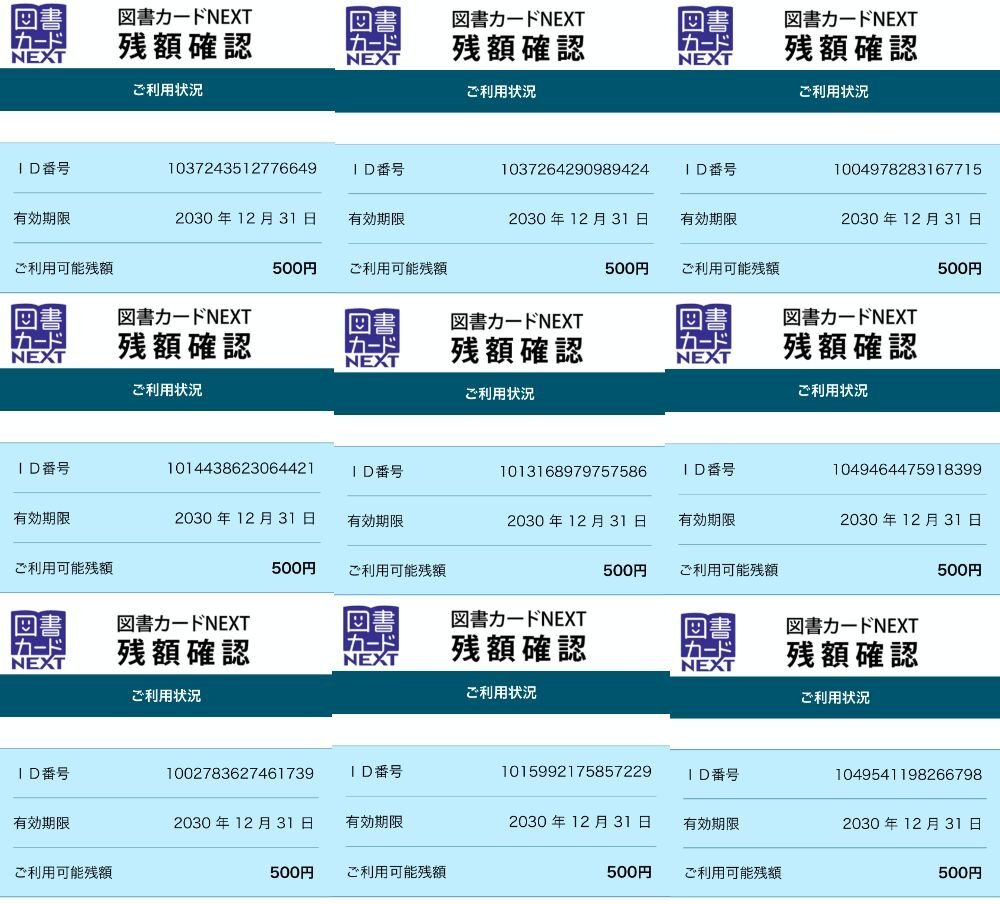Click the 500円 balance under ID 1049541198266798
The image size is (1000, 904).
pyautogui.click(x=960, y=873)
